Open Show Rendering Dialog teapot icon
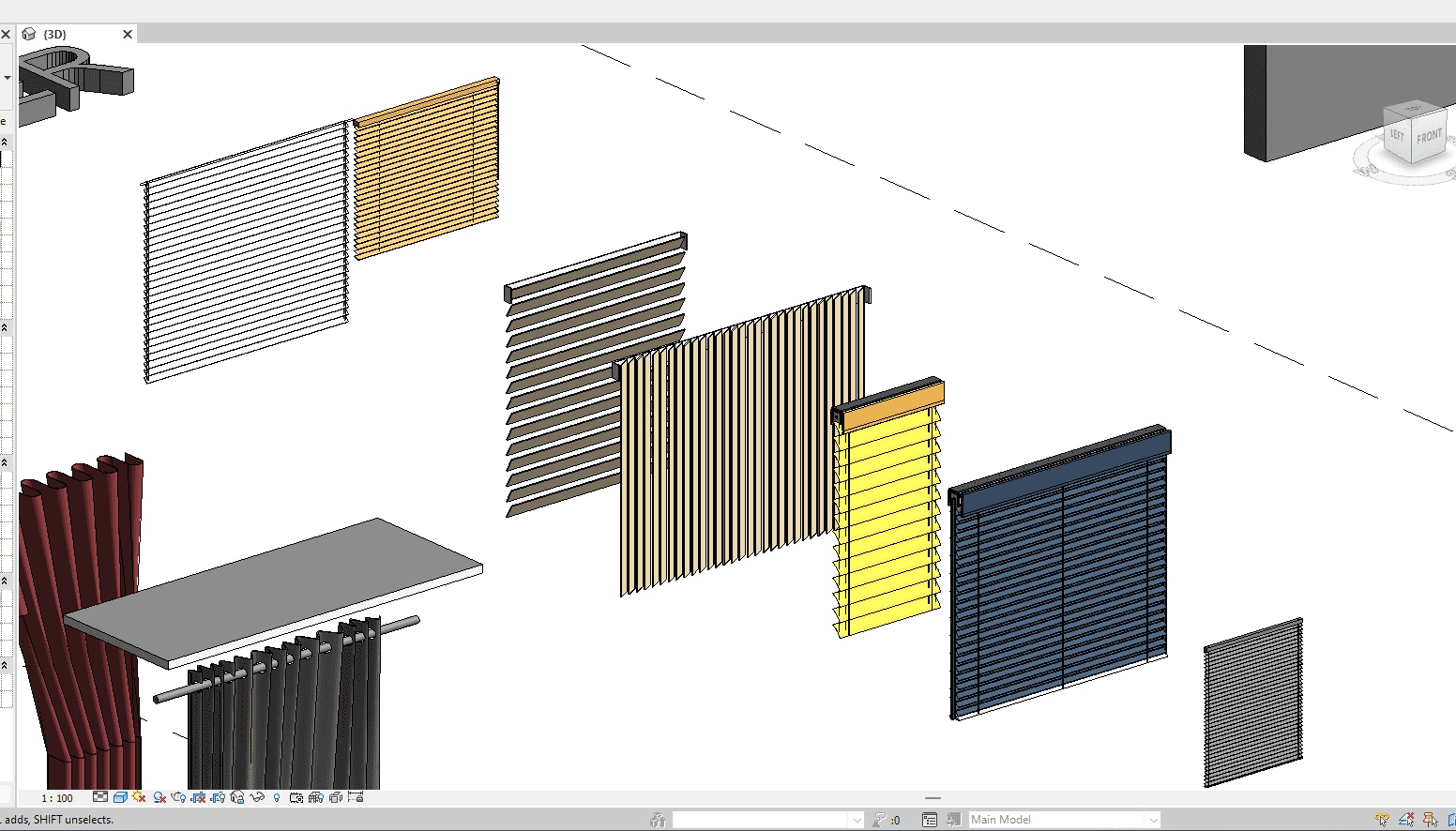 (x=178, y=797)
